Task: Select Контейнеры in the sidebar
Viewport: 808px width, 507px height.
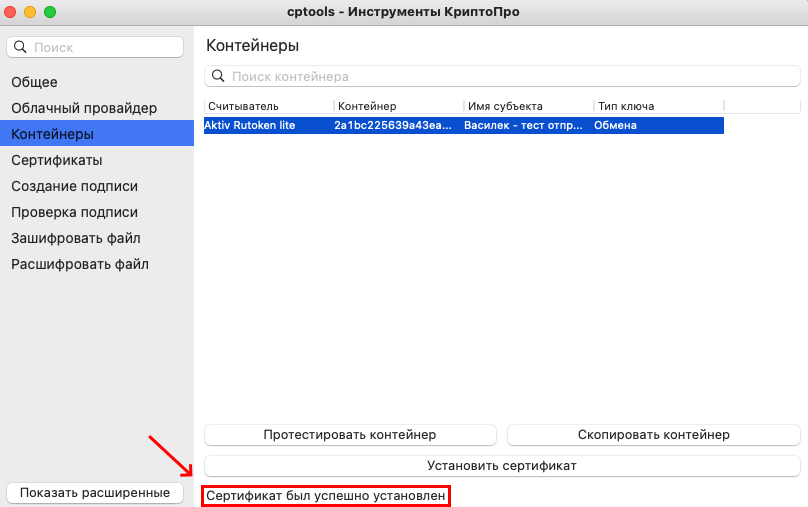Action: (x=97, y=134)
